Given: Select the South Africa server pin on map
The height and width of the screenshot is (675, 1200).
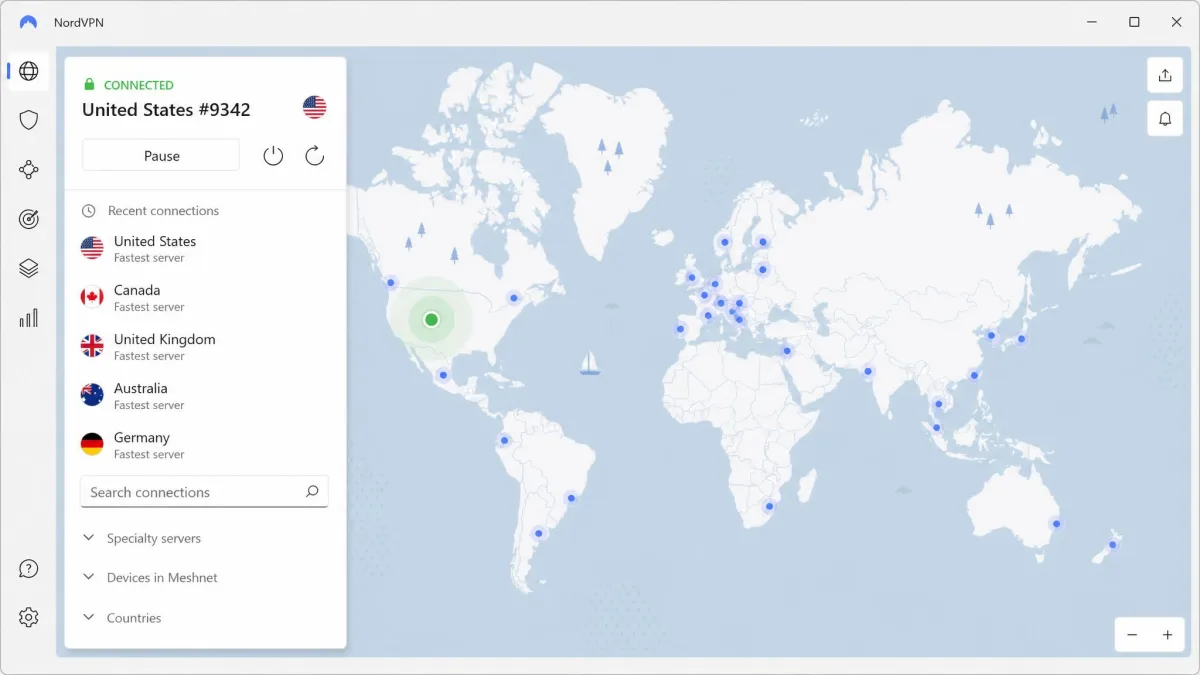Looking at the screenshot, I should pos(769,506).
